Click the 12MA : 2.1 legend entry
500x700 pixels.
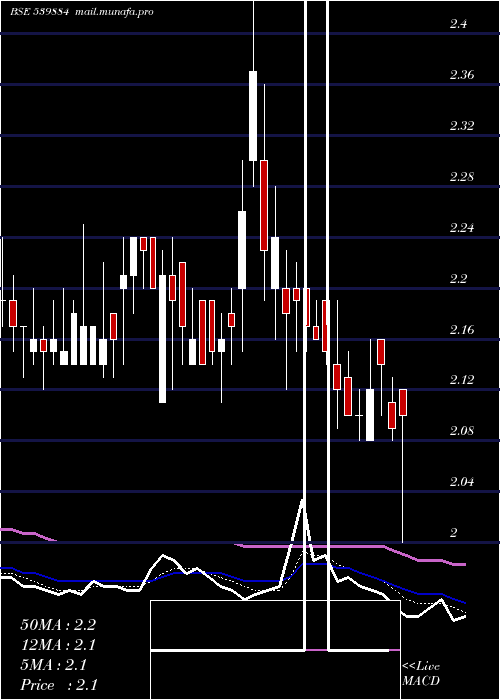point(58,645)
